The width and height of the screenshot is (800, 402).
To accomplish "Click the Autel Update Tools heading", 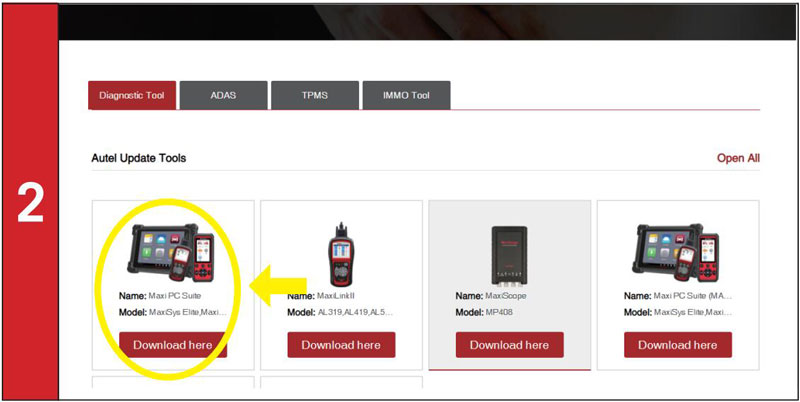I will click(139, 158).
